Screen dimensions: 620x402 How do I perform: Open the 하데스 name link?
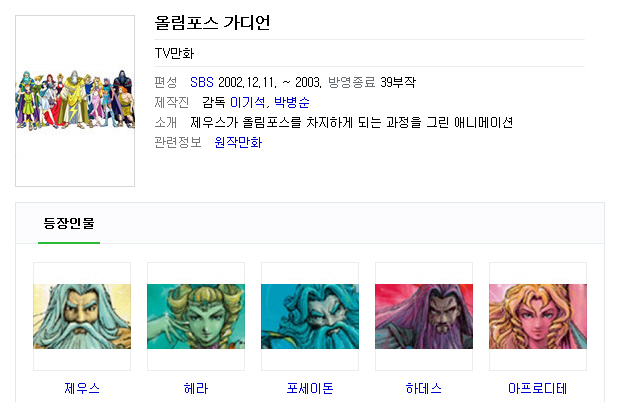[424, 388]
